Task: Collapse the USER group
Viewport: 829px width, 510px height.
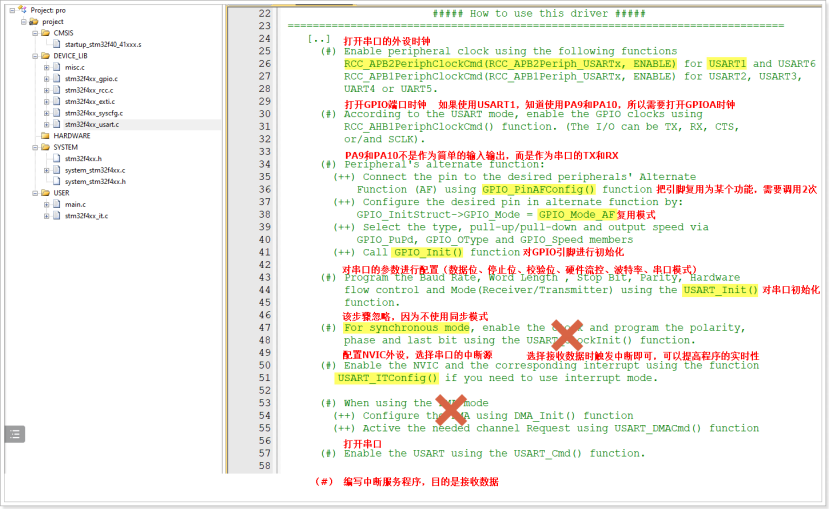Action: [35, 193]
